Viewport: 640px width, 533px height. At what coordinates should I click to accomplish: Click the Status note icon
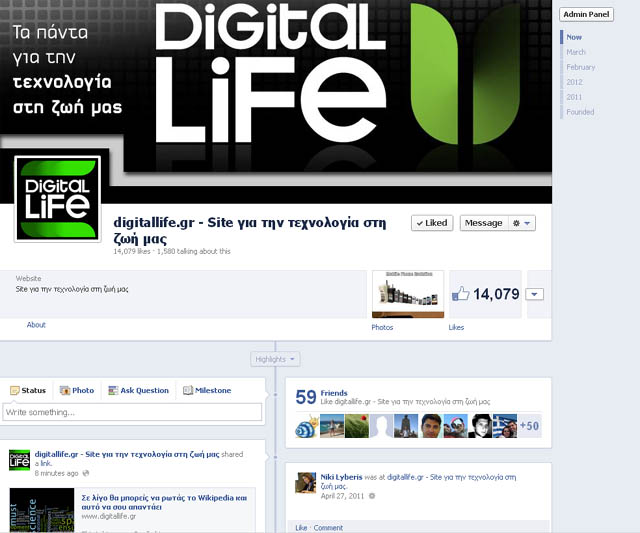(x=15, y=391)
